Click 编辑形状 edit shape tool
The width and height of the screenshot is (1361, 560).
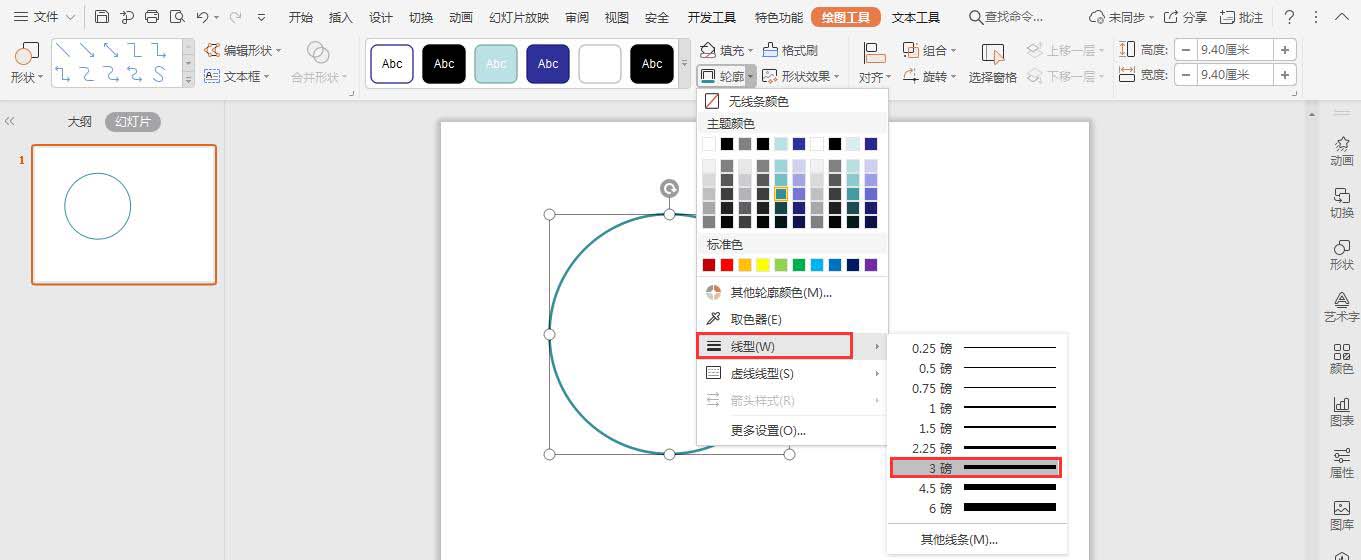242,50
